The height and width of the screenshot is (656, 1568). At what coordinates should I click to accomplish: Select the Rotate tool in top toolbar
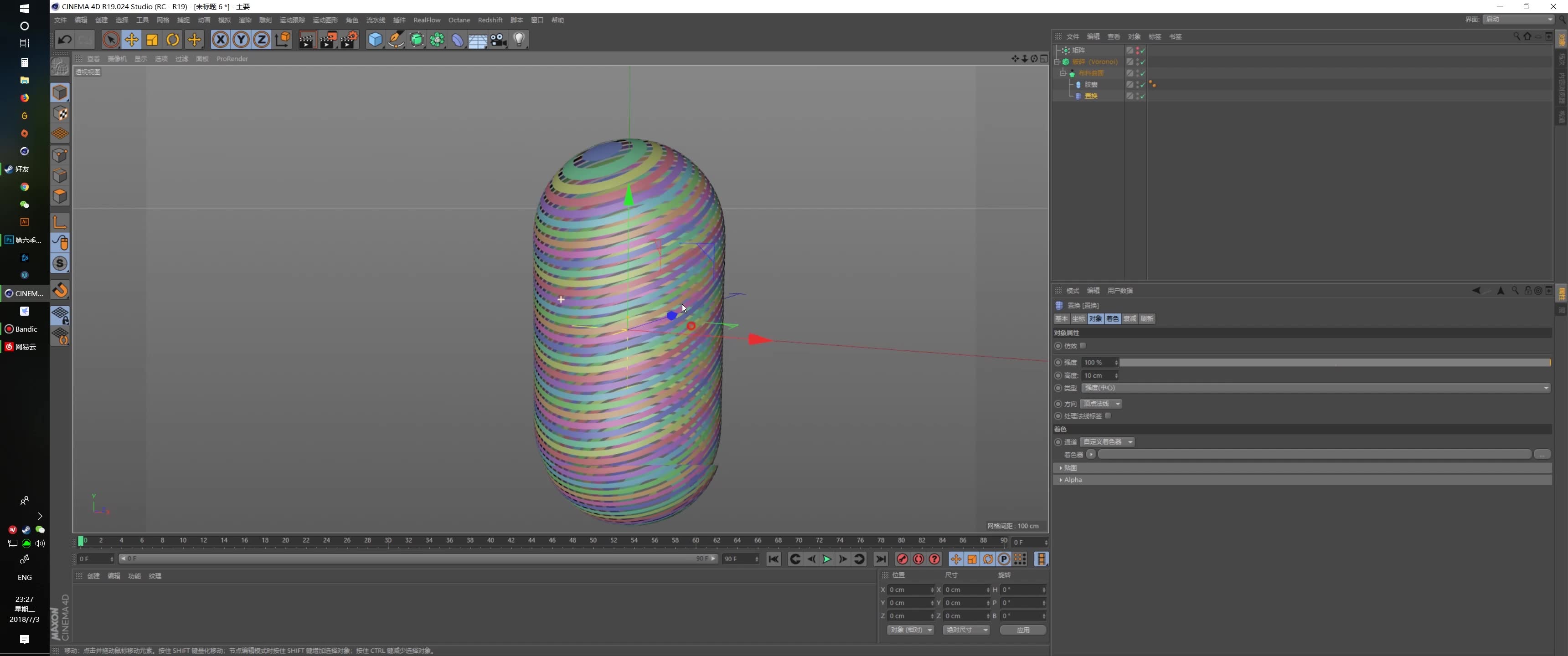(x=173, y=40)
